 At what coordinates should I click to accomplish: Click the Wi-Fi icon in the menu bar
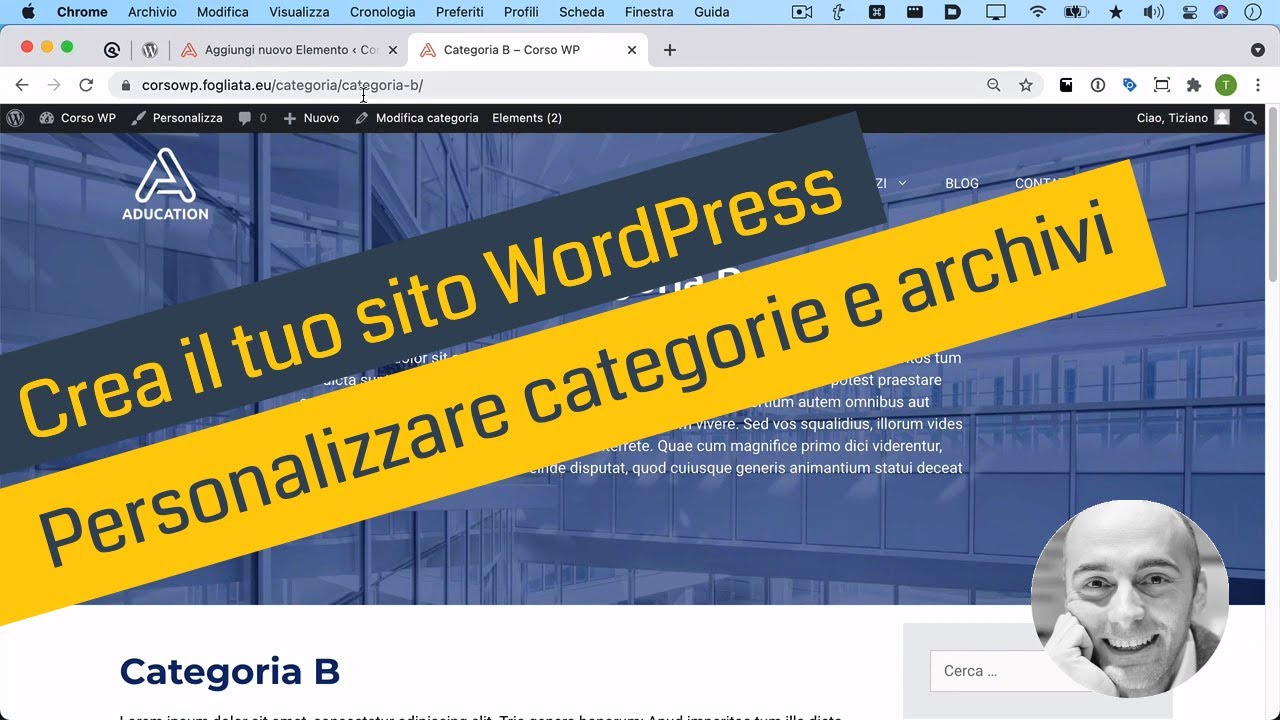pos(1037,11)
